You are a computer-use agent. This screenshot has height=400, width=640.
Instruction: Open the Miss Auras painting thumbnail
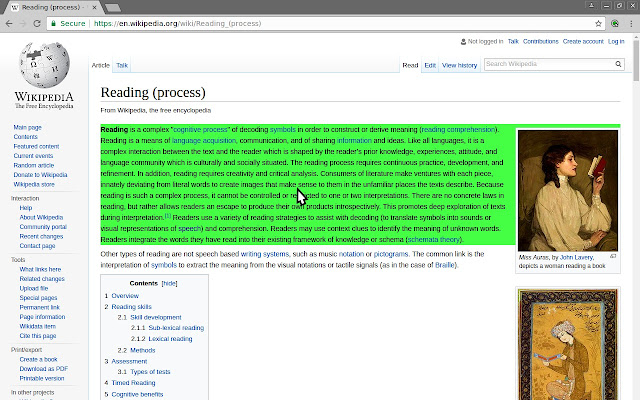pos(568,191)
